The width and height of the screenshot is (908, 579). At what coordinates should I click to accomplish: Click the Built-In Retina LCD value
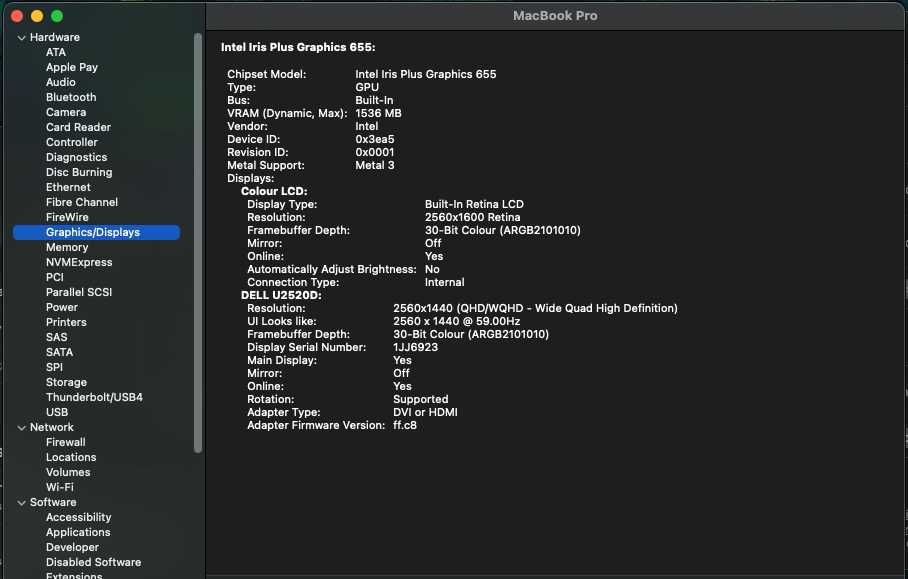click(x=474, y=204)
